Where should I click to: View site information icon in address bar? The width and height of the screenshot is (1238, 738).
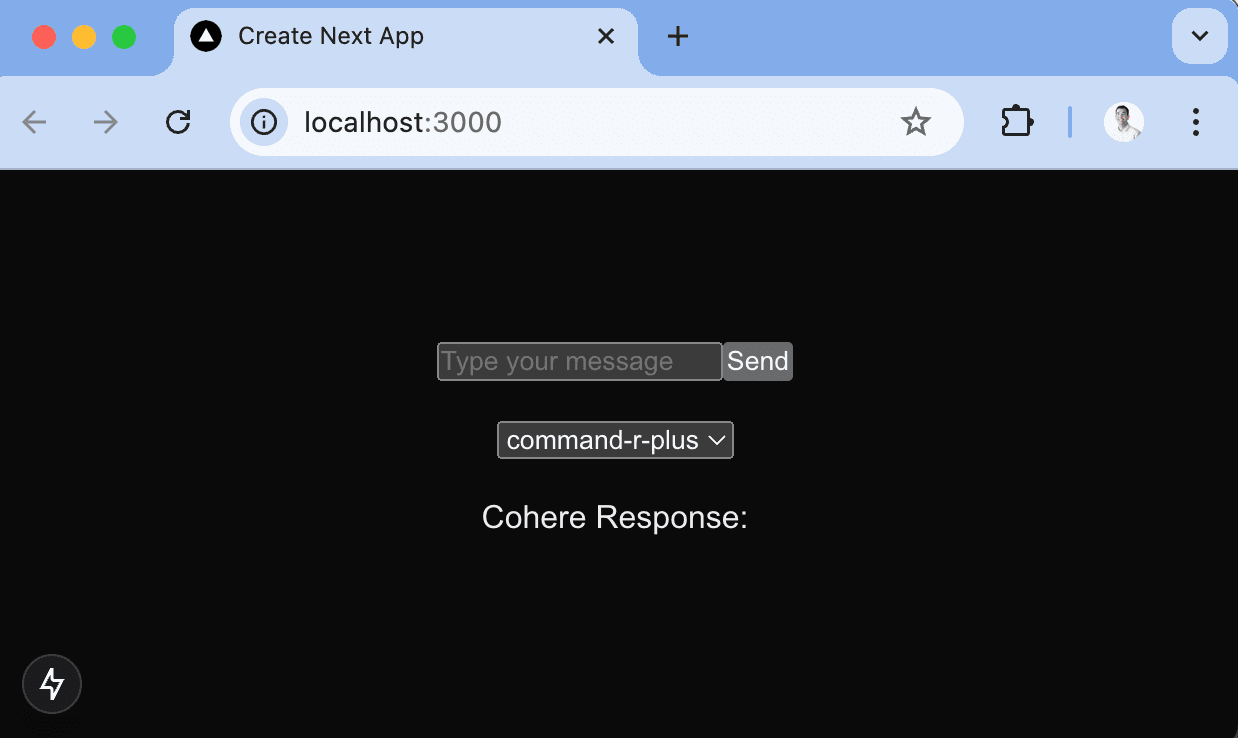pos(264,122)
